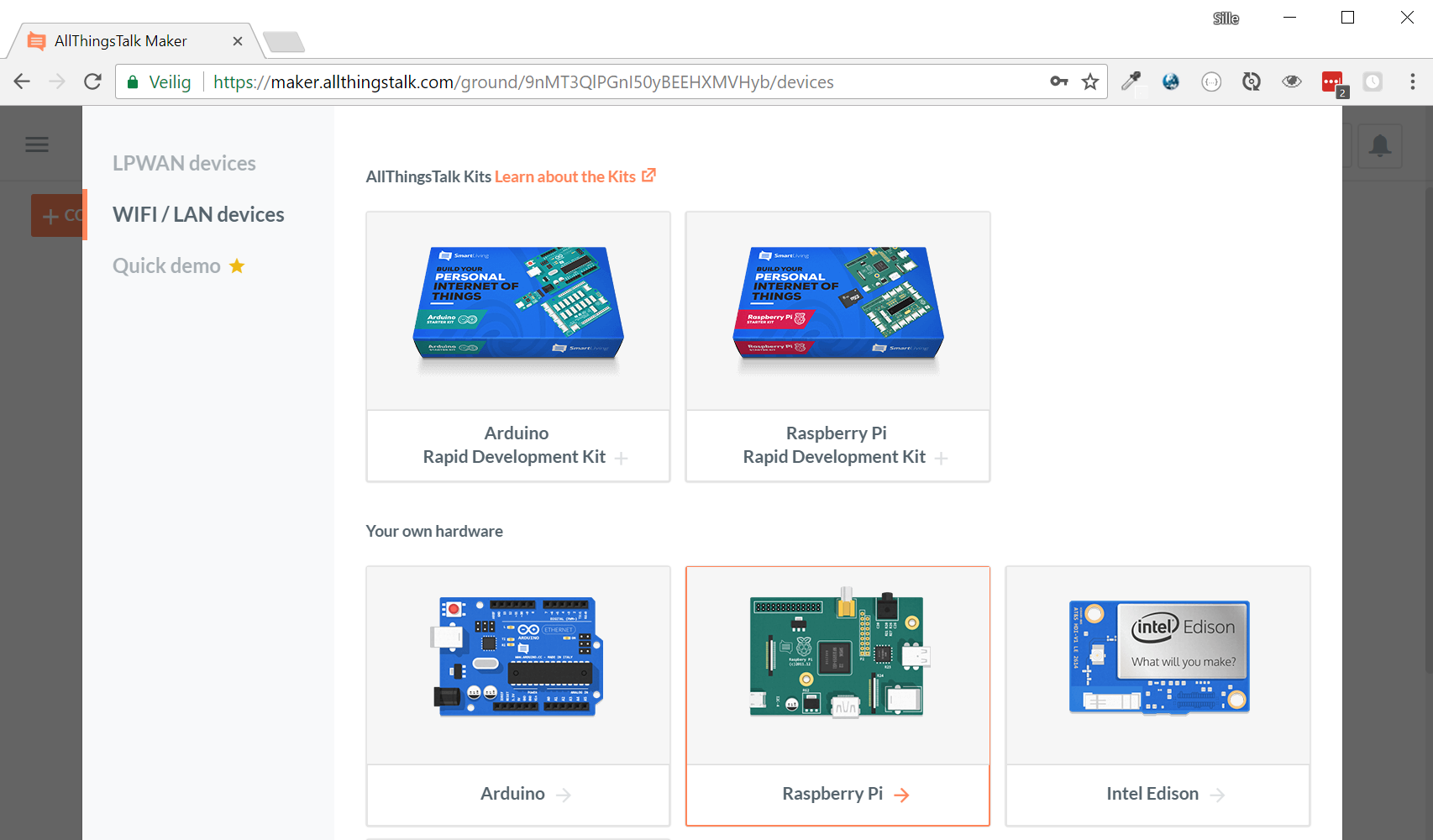Click the orange arrow next to Raspberry Pi
1433x840 pixels.
(901, 795)
